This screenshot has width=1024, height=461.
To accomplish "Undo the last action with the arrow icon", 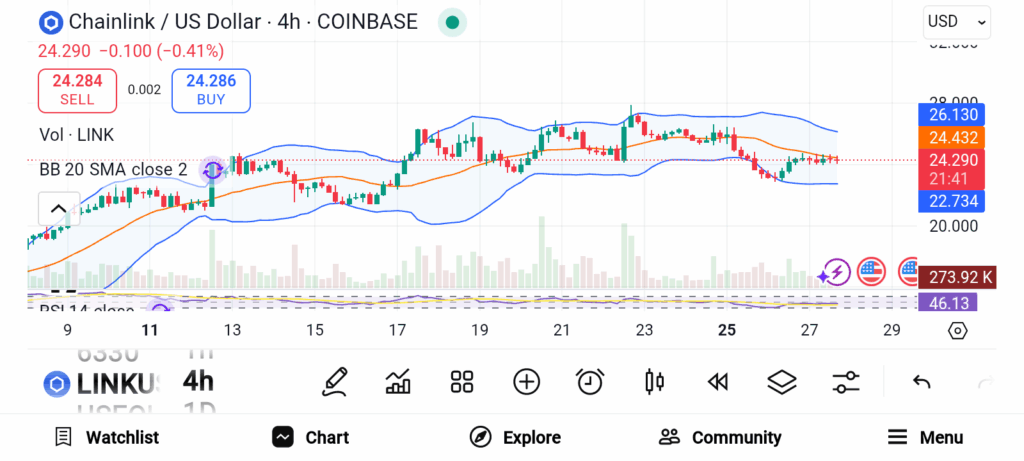I will tap(921, 382).
